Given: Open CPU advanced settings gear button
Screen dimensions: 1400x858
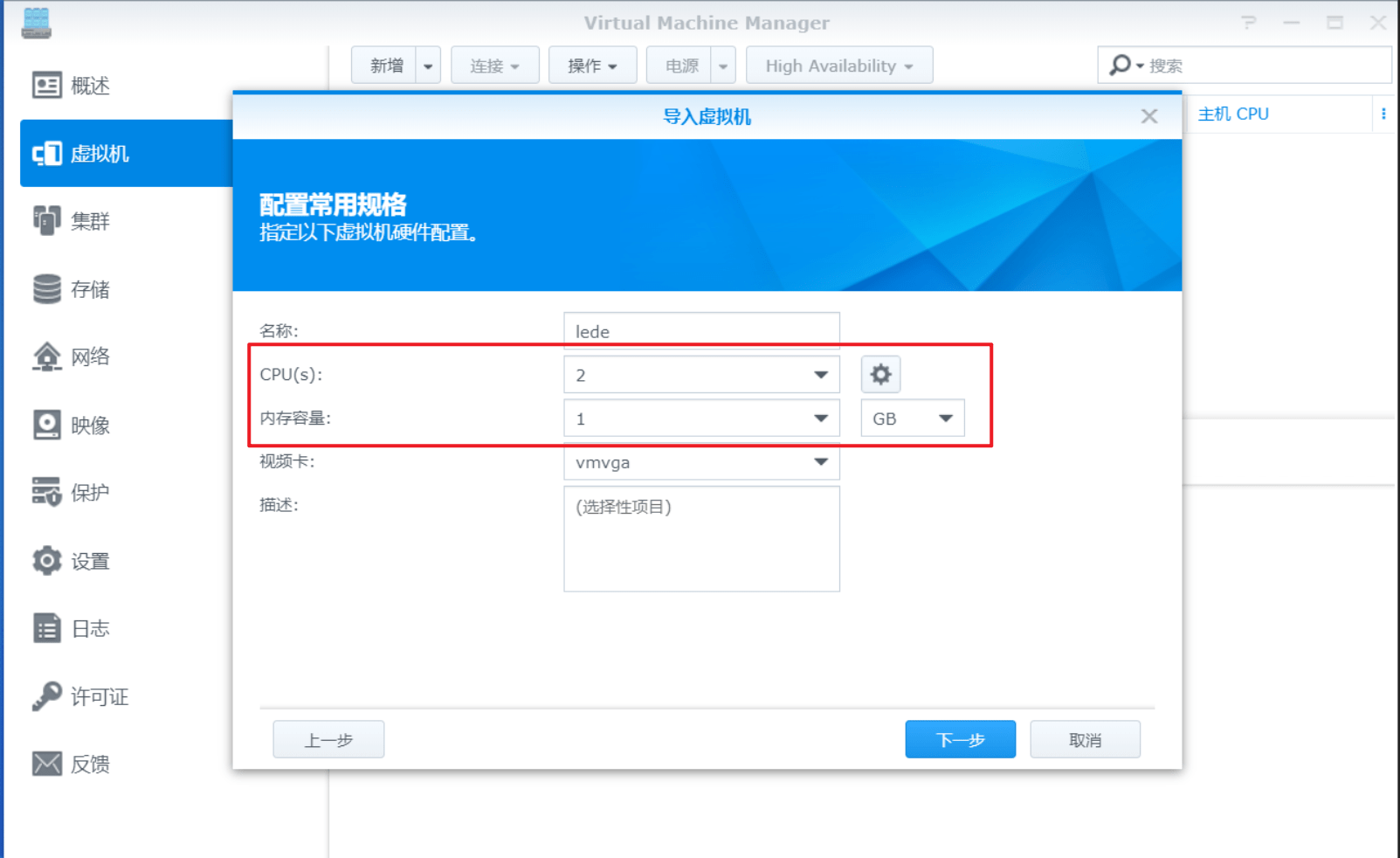Looking at the screenshot, I should pos(880,375).
